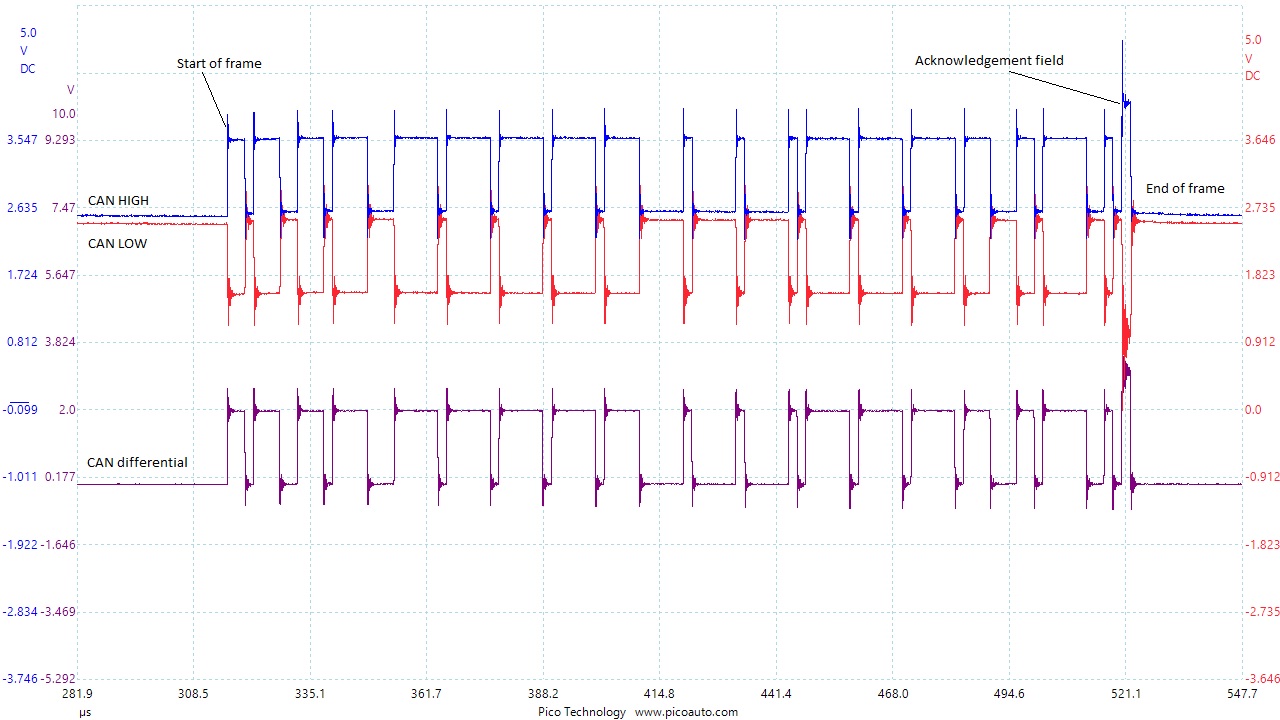Screen dimensions: 1280x720
Task: Select the "CAN HIGH" channel label
Action: tap(118, 201)
